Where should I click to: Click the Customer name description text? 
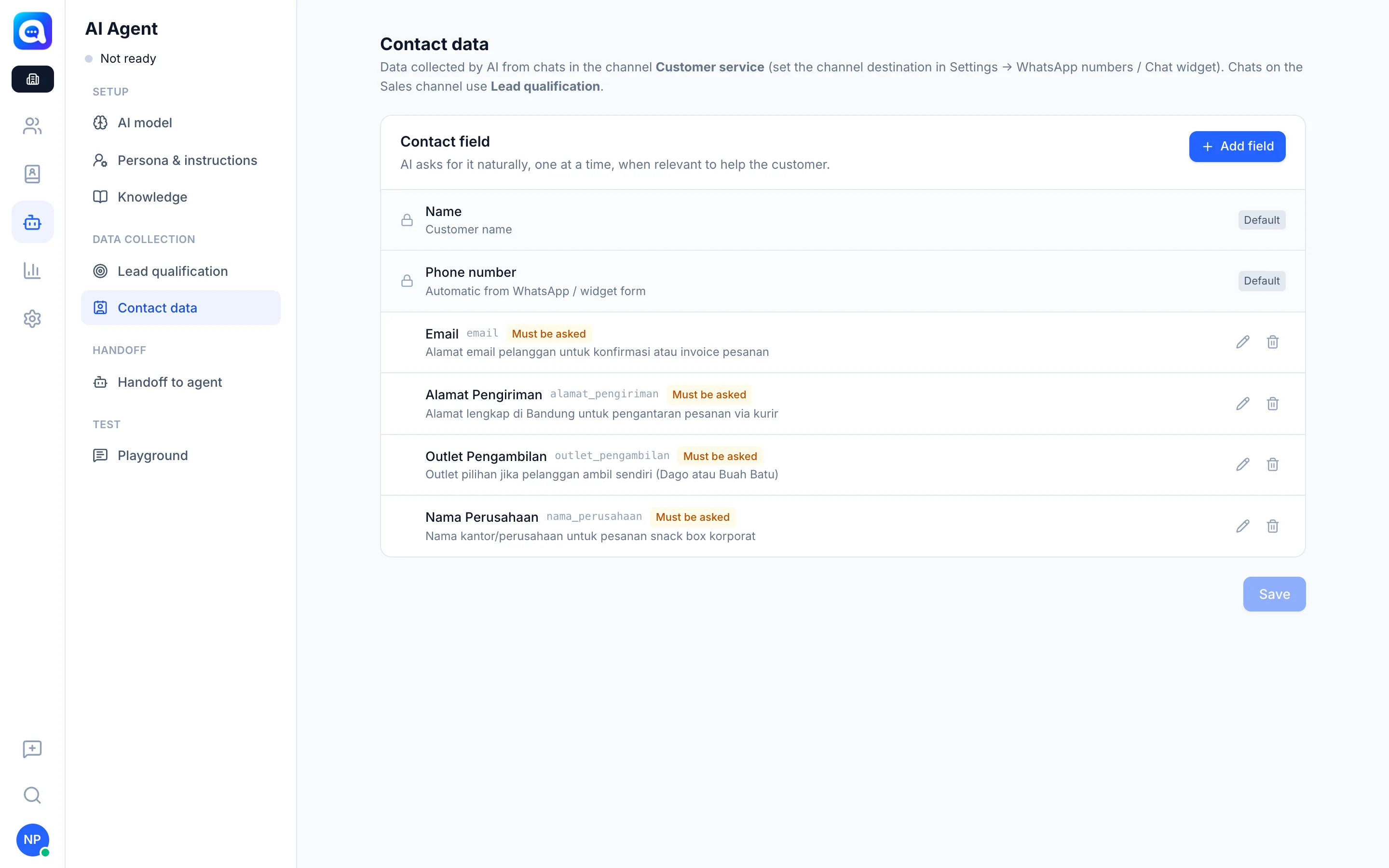click(x=468, y=230)
